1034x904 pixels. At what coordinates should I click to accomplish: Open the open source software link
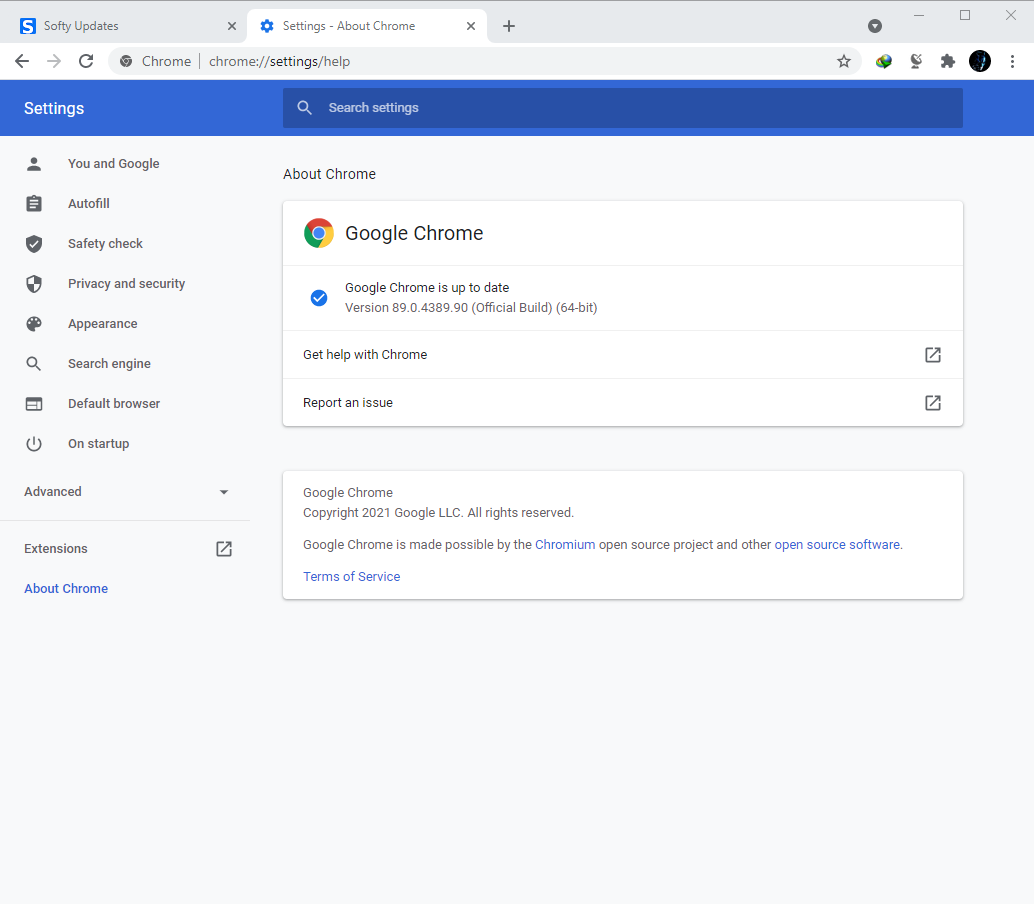pos(837,545)
